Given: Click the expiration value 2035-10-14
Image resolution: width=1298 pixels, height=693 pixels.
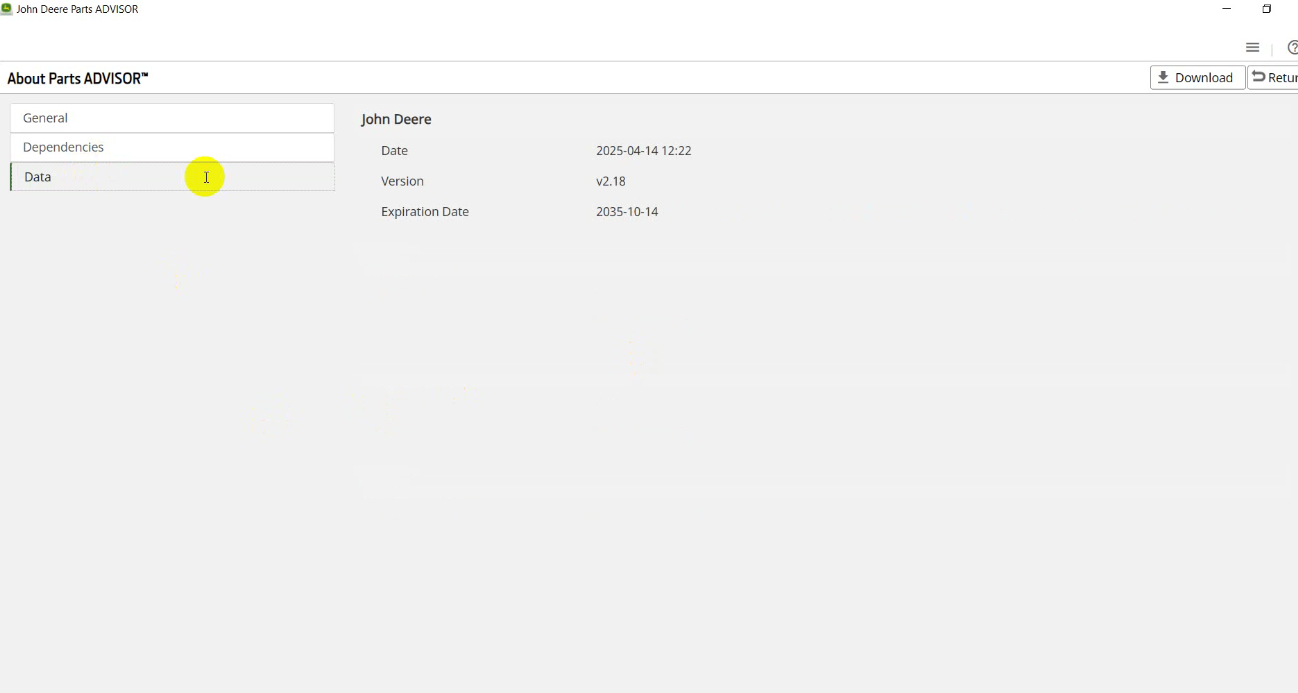Looking at the screenshot, I should [x=627, y=212].
